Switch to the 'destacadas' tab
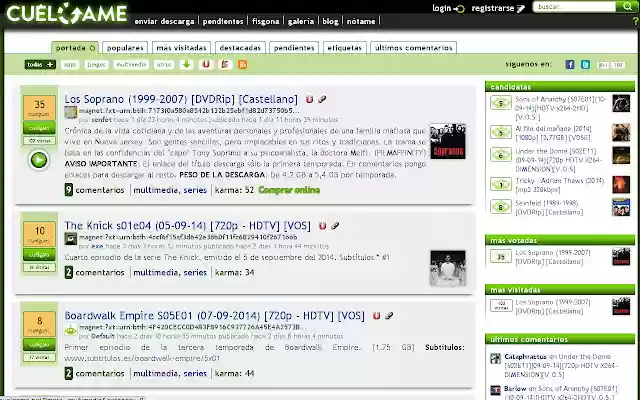The width and height of the screenshot is (640, 400). 240,48
